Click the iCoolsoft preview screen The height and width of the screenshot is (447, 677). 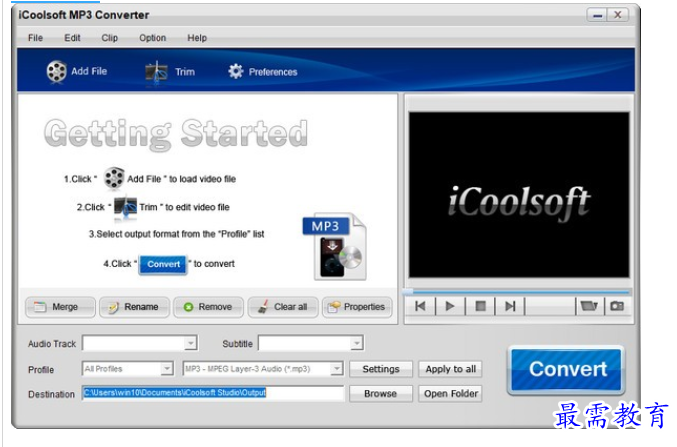[x=519, y=195]
